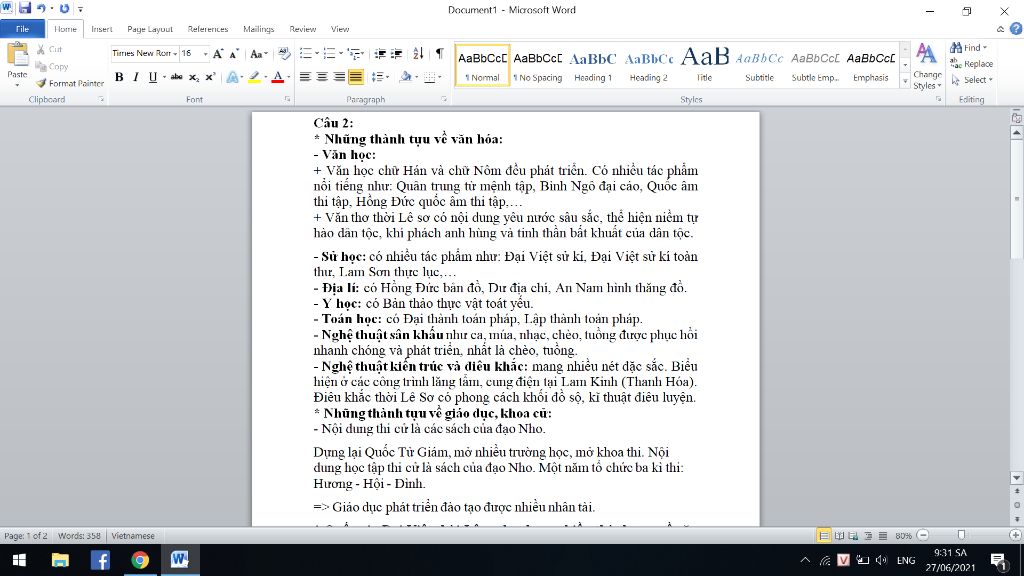The height and width of the screenshot is (576, 1024).
Task: Paste clipboard contents
Action: point(17,65)
